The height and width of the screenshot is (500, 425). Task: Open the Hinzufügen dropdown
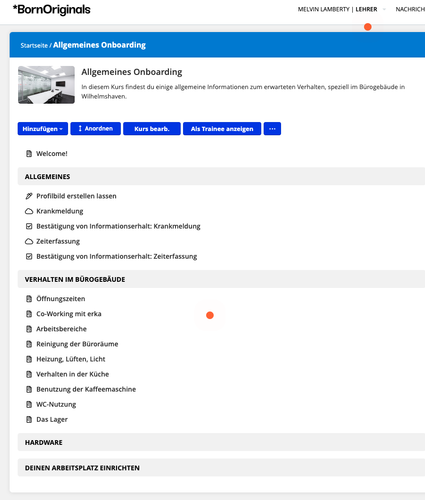(43, 129)
